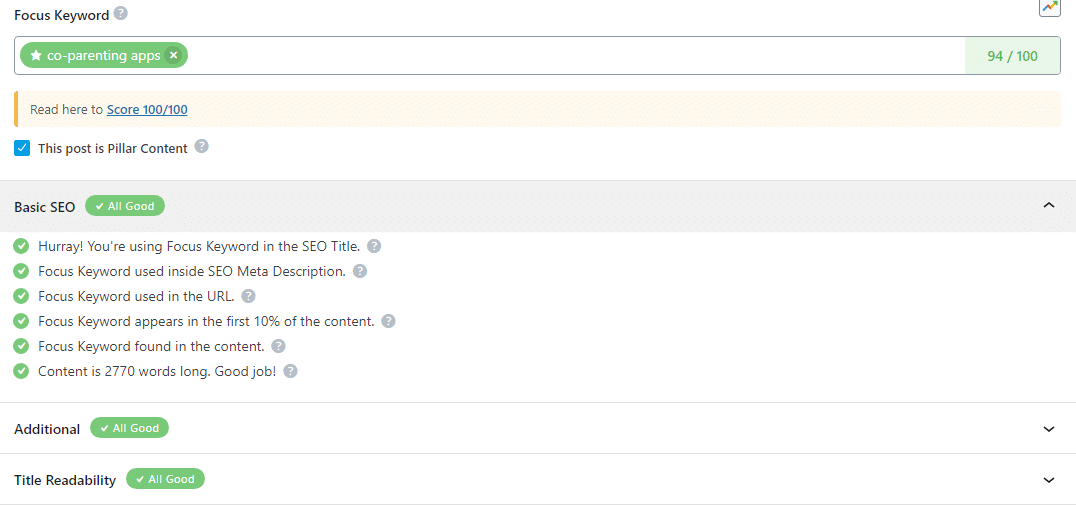Expand the Title Readability section

pyautogui.click(x=1048, y=480)
